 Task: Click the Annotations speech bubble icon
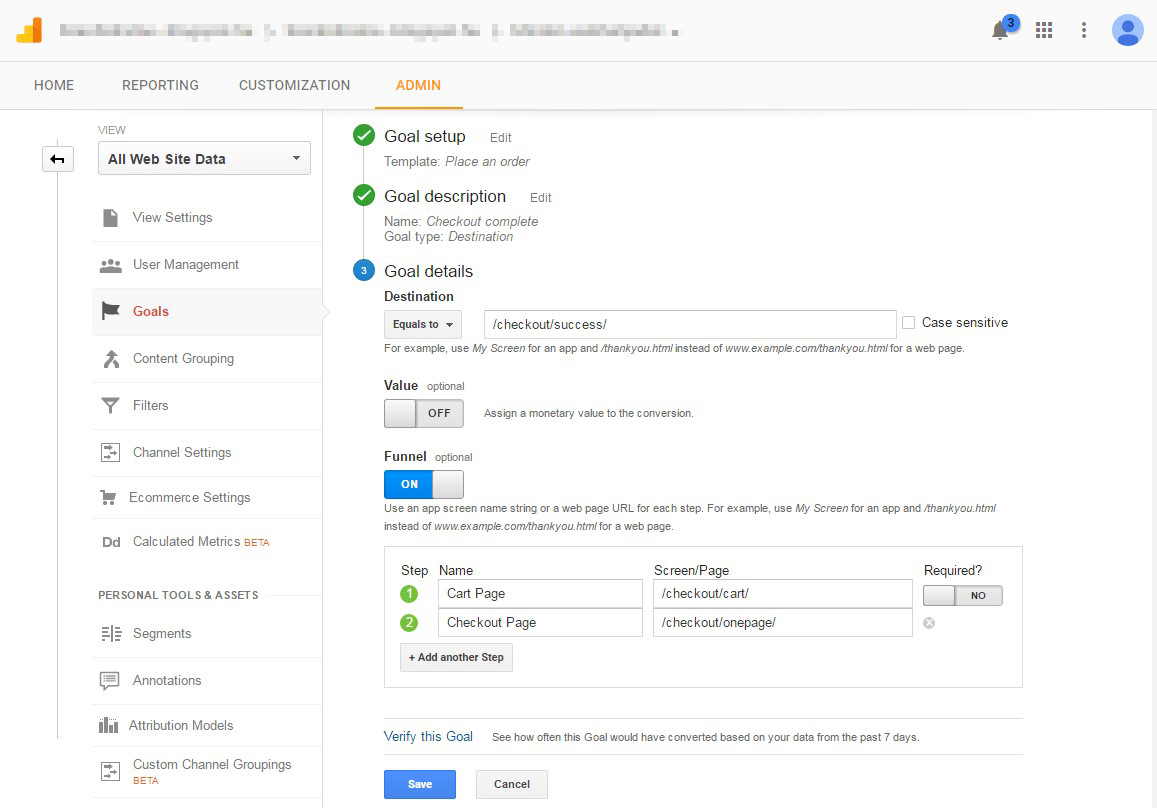109,681
